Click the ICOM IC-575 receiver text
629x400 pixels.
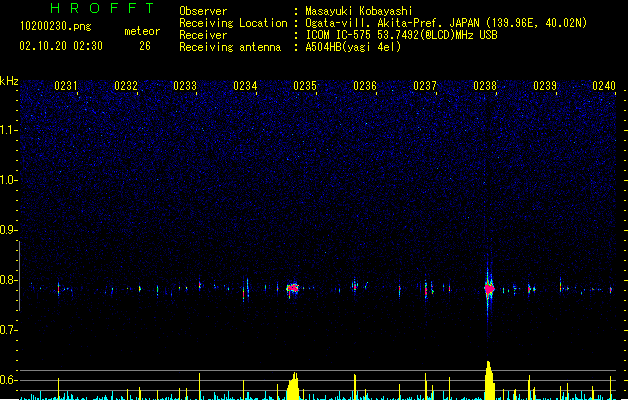[x=401, y=35]
